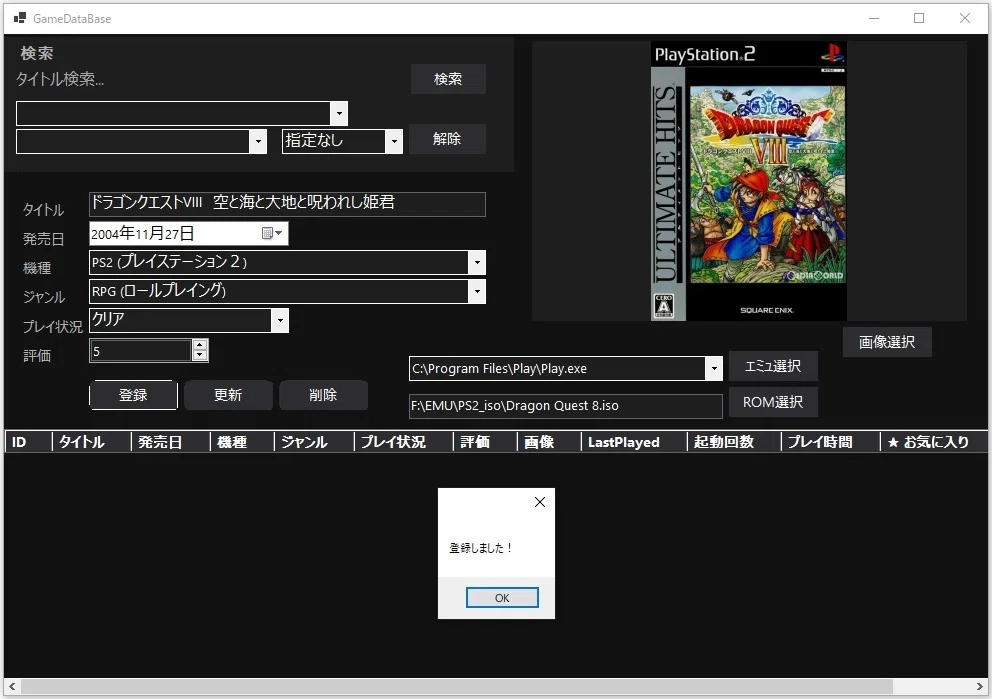Open the emulator path dropdown arrow
992x699 pixels.
[x=714, y=369]
